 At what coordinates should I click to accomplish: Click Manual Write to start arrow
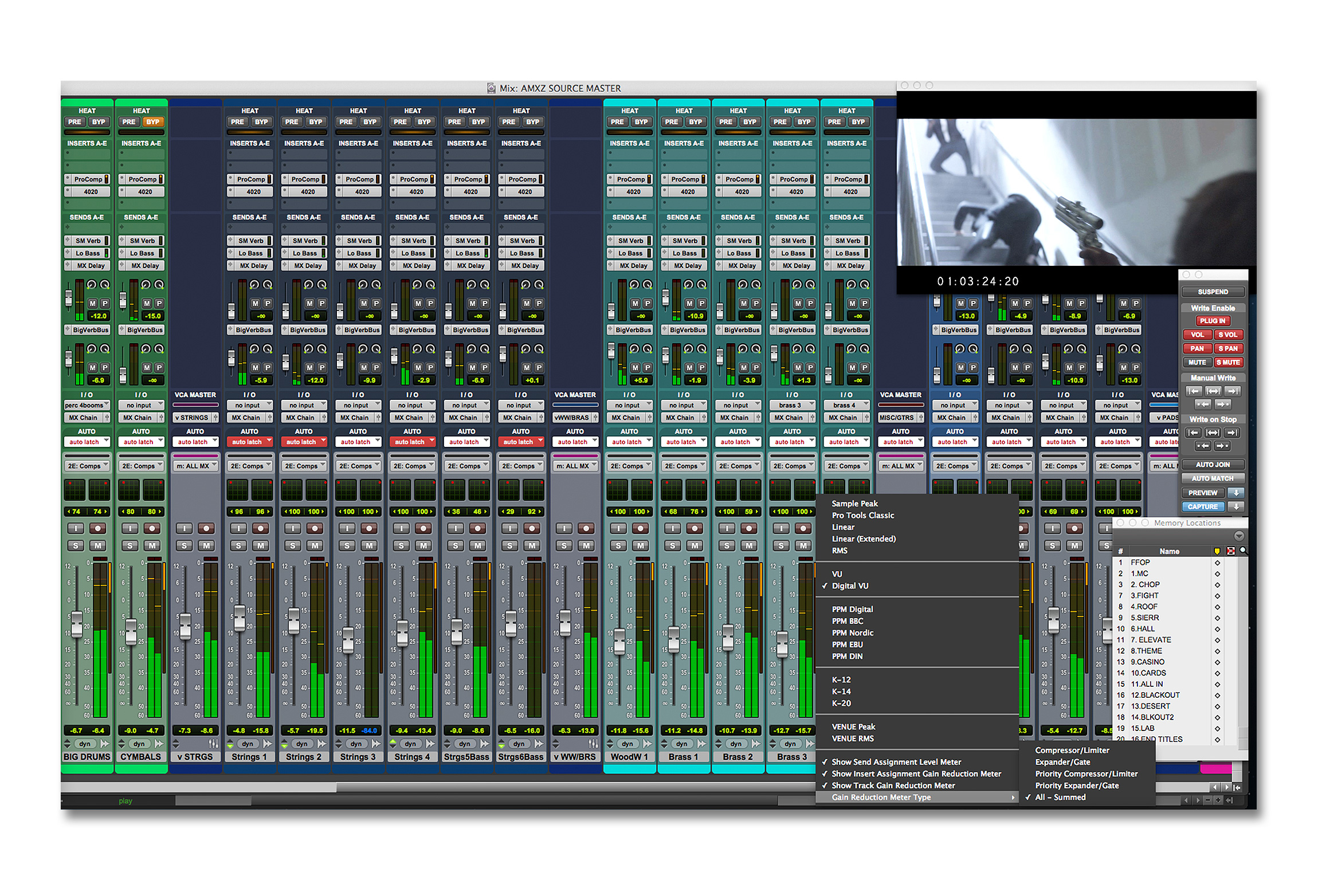[1194, 391]
